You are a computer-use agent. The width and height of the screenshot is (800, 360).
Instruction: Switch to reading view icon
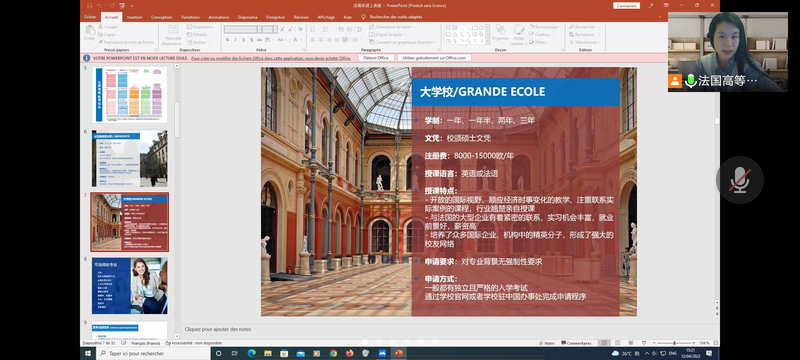[x=630, y=343]
